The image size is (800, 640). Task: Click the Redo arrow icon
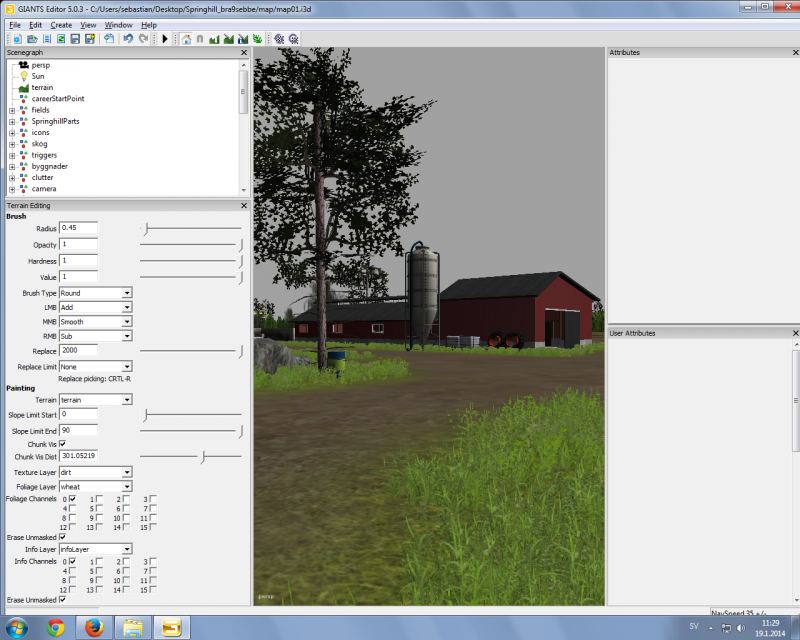click(x=143, y=39)
